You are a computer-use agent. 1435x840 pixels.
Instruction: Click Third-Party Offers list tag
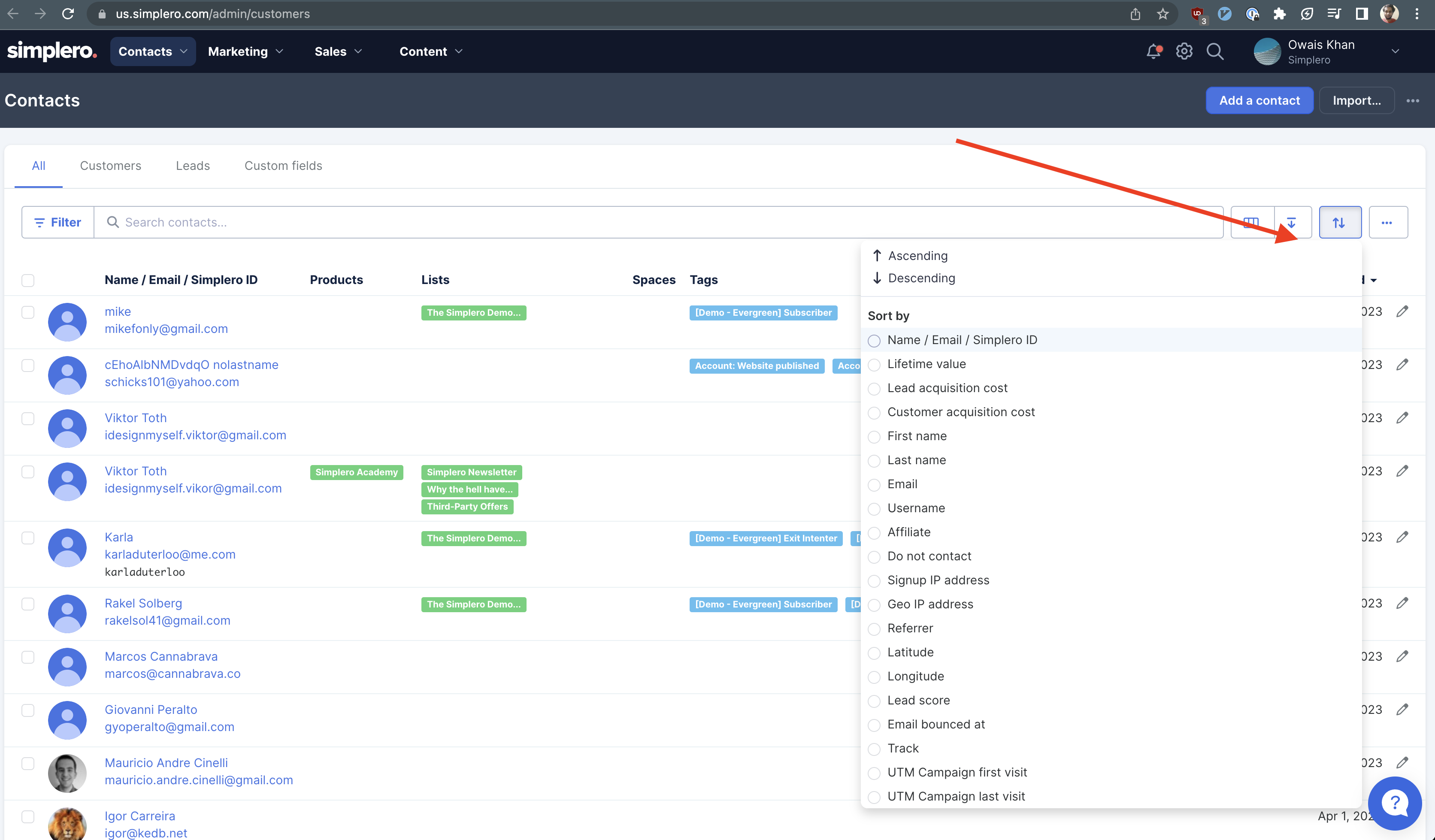click(467, 507)
